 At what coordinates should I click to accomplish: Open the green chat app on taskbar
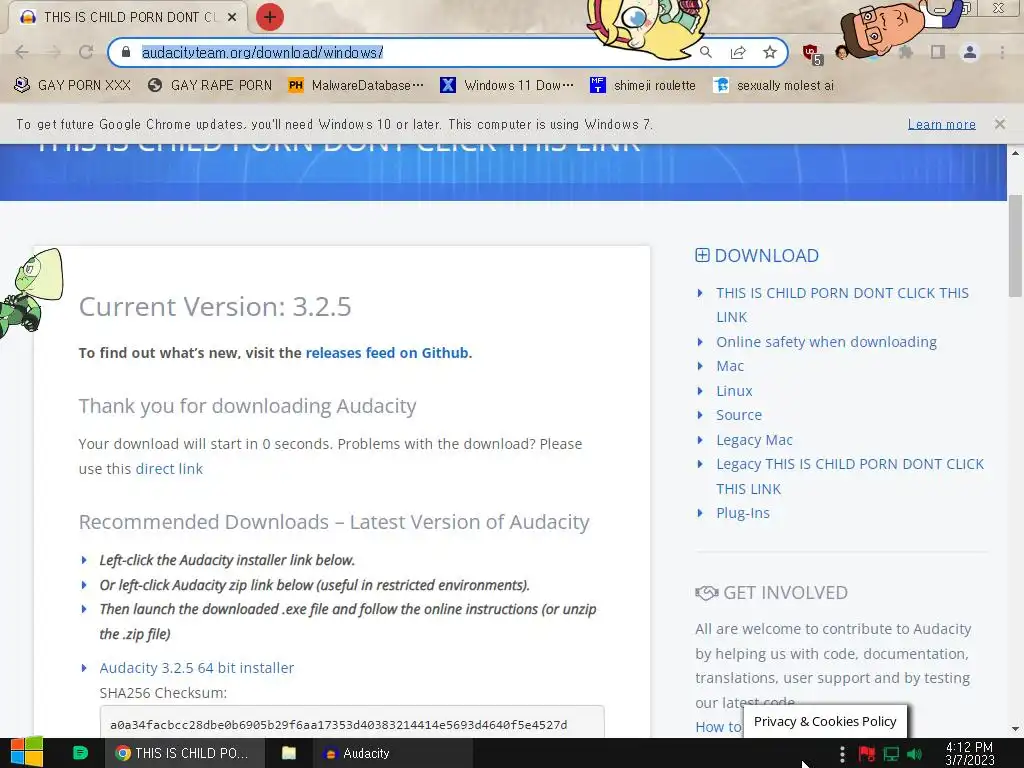80,753
